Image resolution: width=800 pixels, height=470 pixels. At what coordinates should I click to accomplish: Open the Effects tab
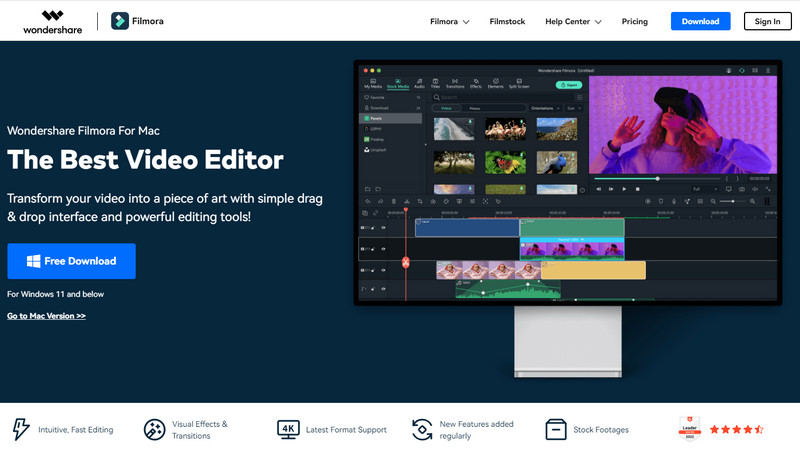476,84
